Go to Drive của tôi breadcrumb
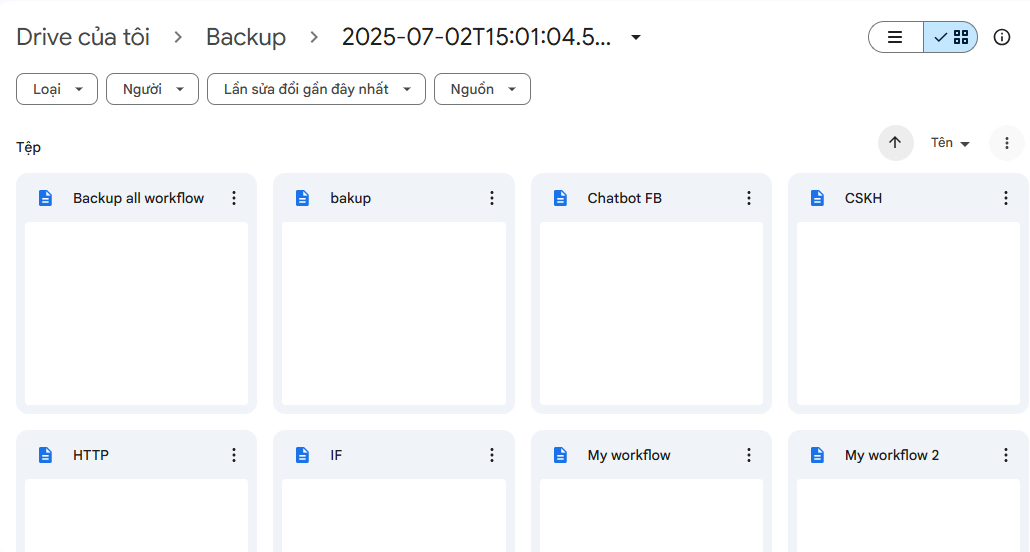The height and width of the screenshot is (552, 1030). click(x=83, y=37)
